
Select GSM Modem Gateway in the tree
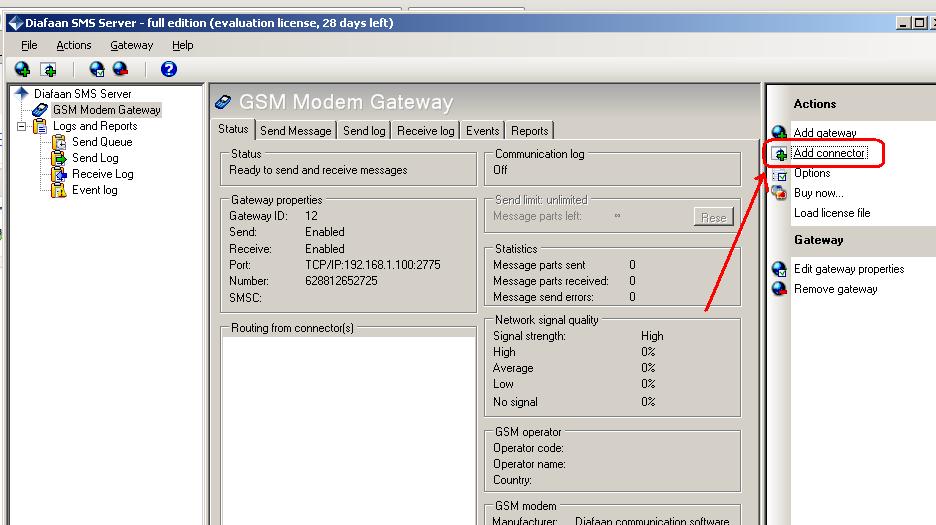tap(106, 110)
